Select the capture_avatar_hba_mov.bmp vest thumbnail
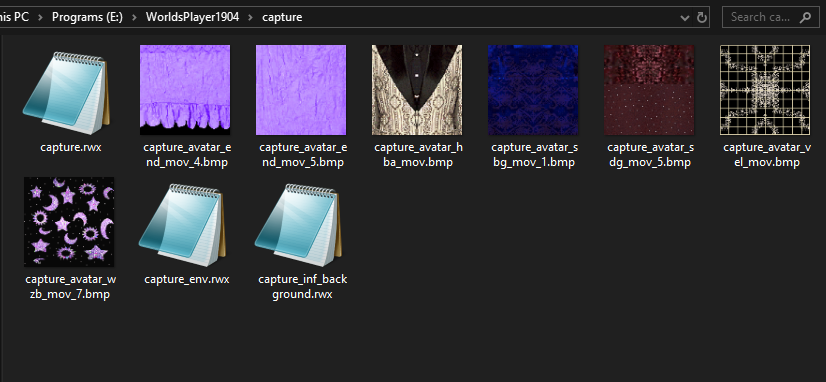 click(417, 90)
